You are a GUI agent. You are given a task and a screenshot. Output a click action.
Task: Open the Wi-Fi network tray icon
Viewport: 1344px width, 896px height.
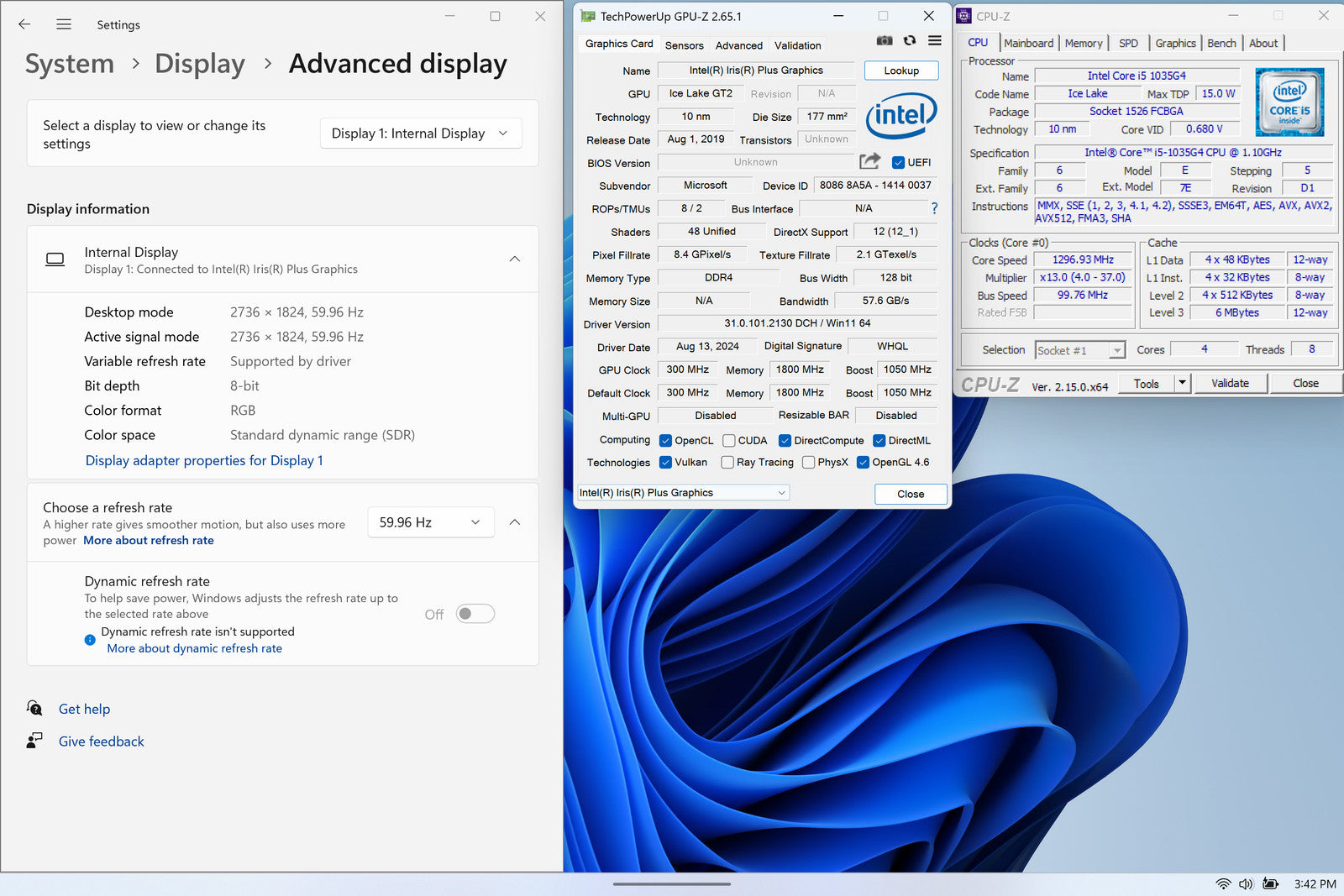tap(1224, 884)
